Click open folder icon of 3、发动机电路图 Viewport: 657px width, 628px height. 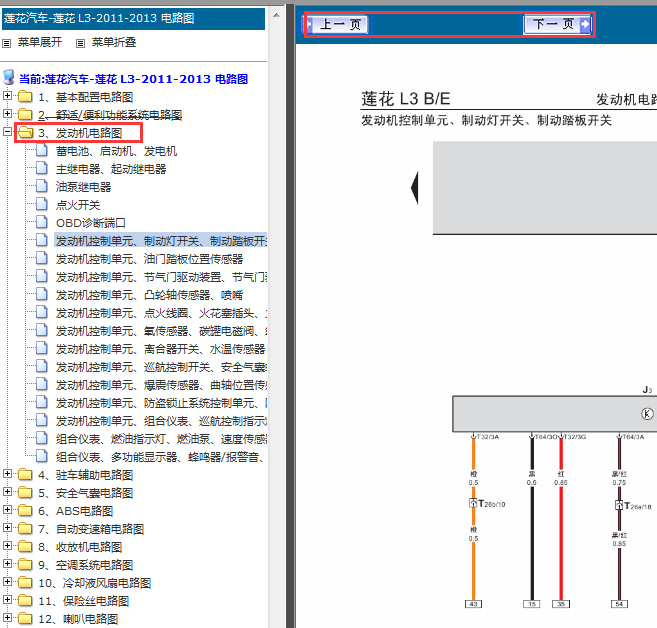[26, 133]
